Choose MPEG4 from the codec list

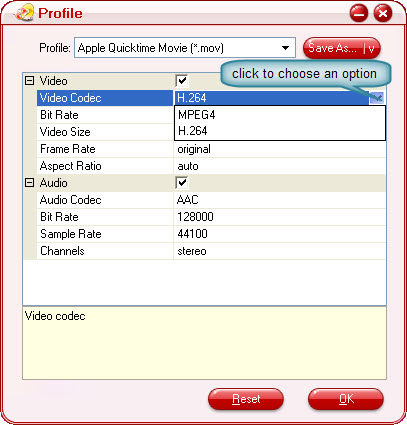pyautogui.click(x=280, y=115)
